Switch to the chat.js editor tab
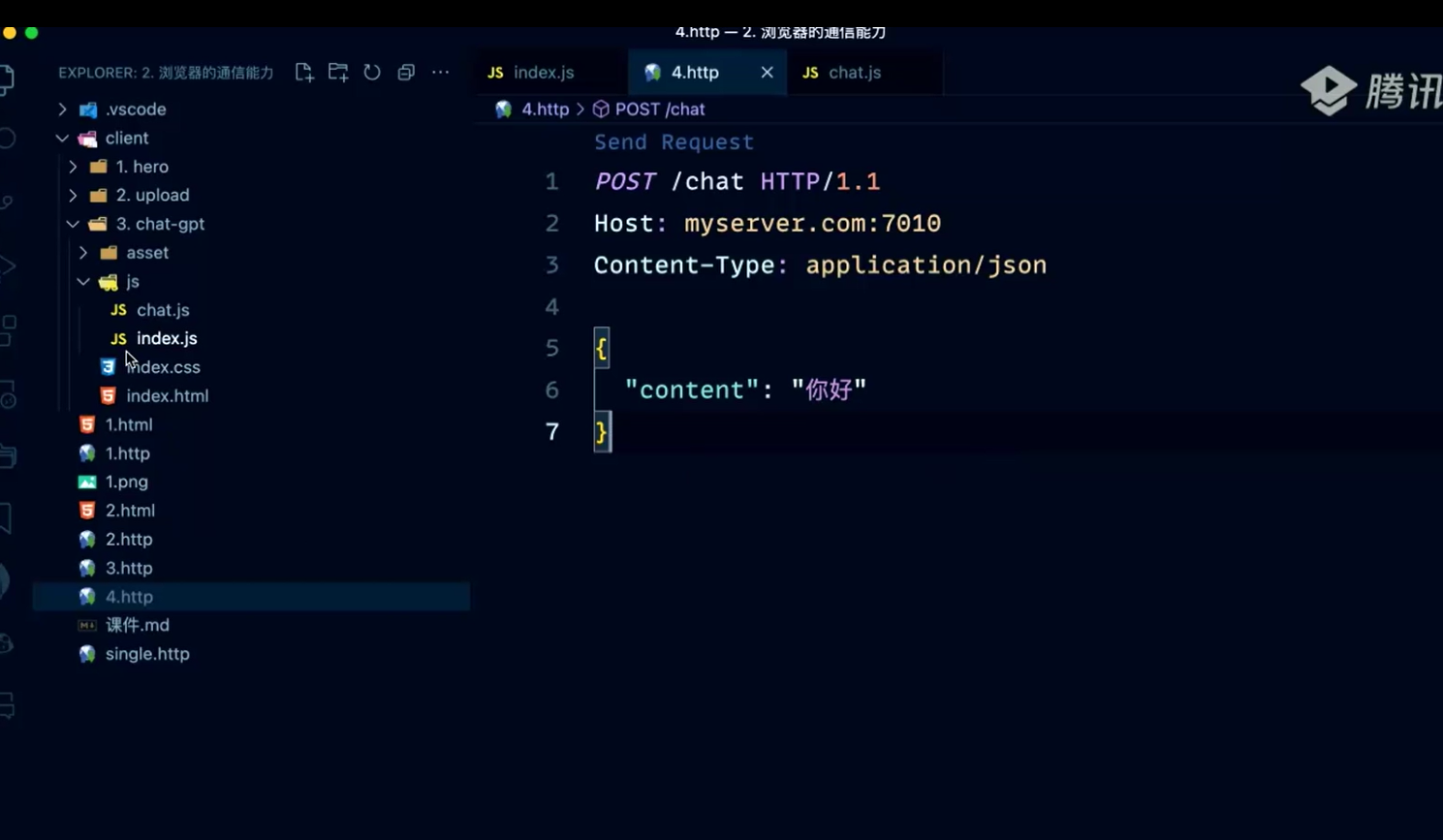The image size is (1443, 840). [x=854, y=73]
